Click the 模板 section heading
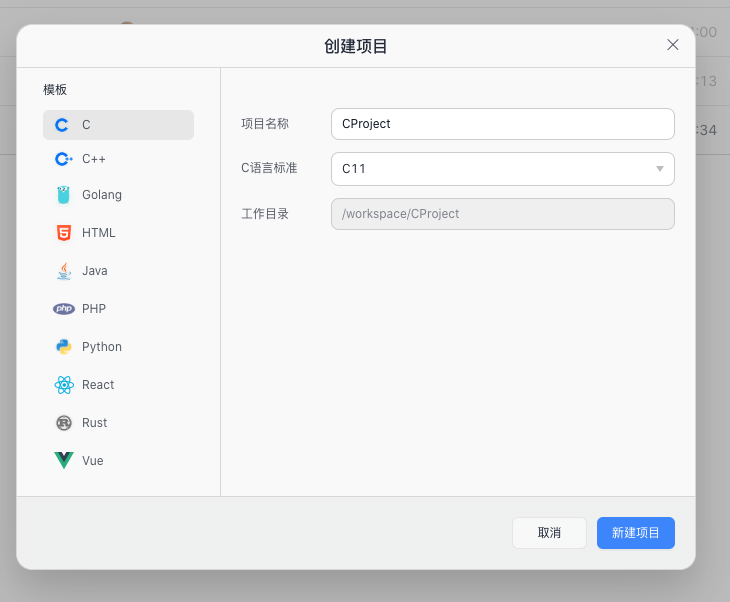The width and height of the screenshot is (730, 602). [x=55, y=89]
